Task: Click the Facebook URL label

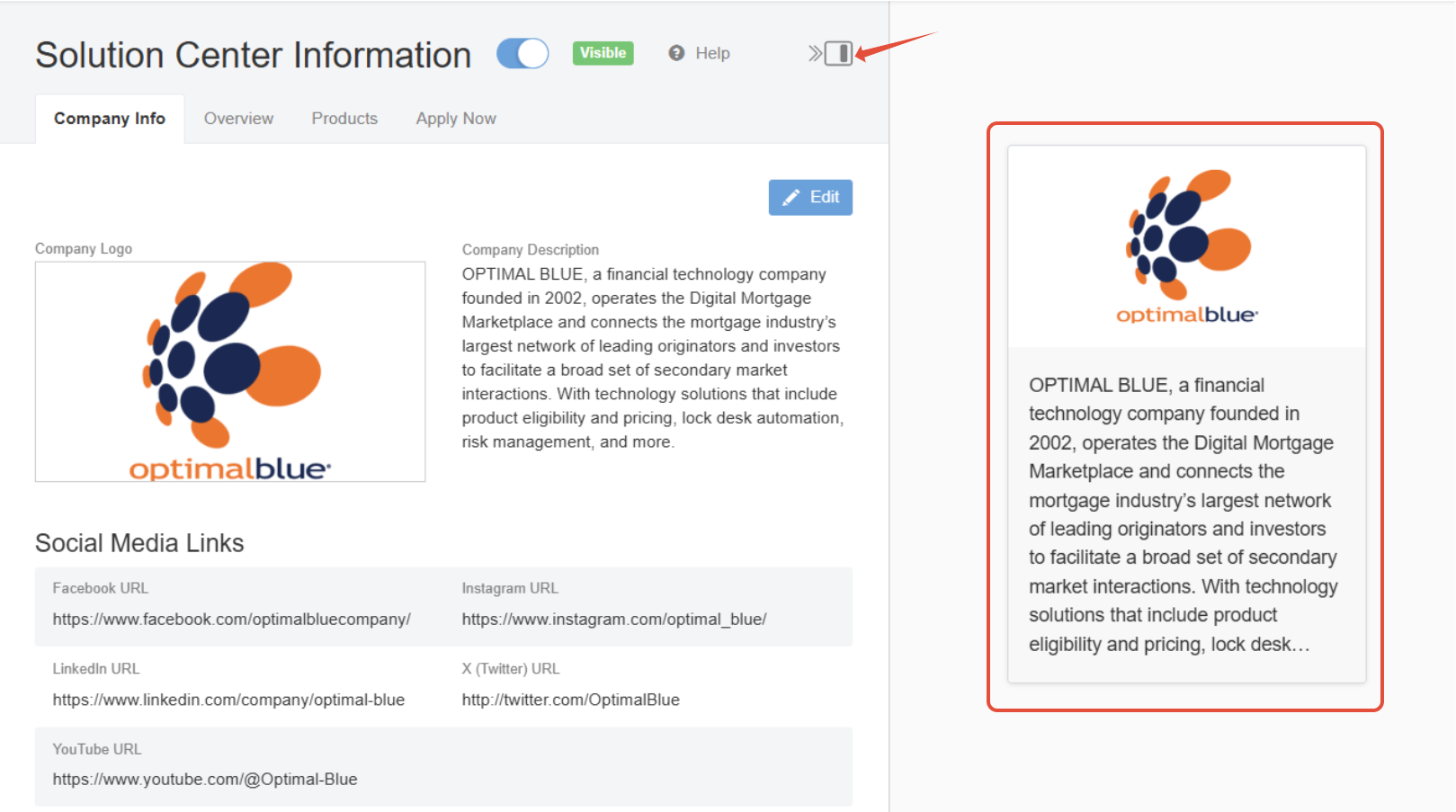Action: tap(101, 588)
